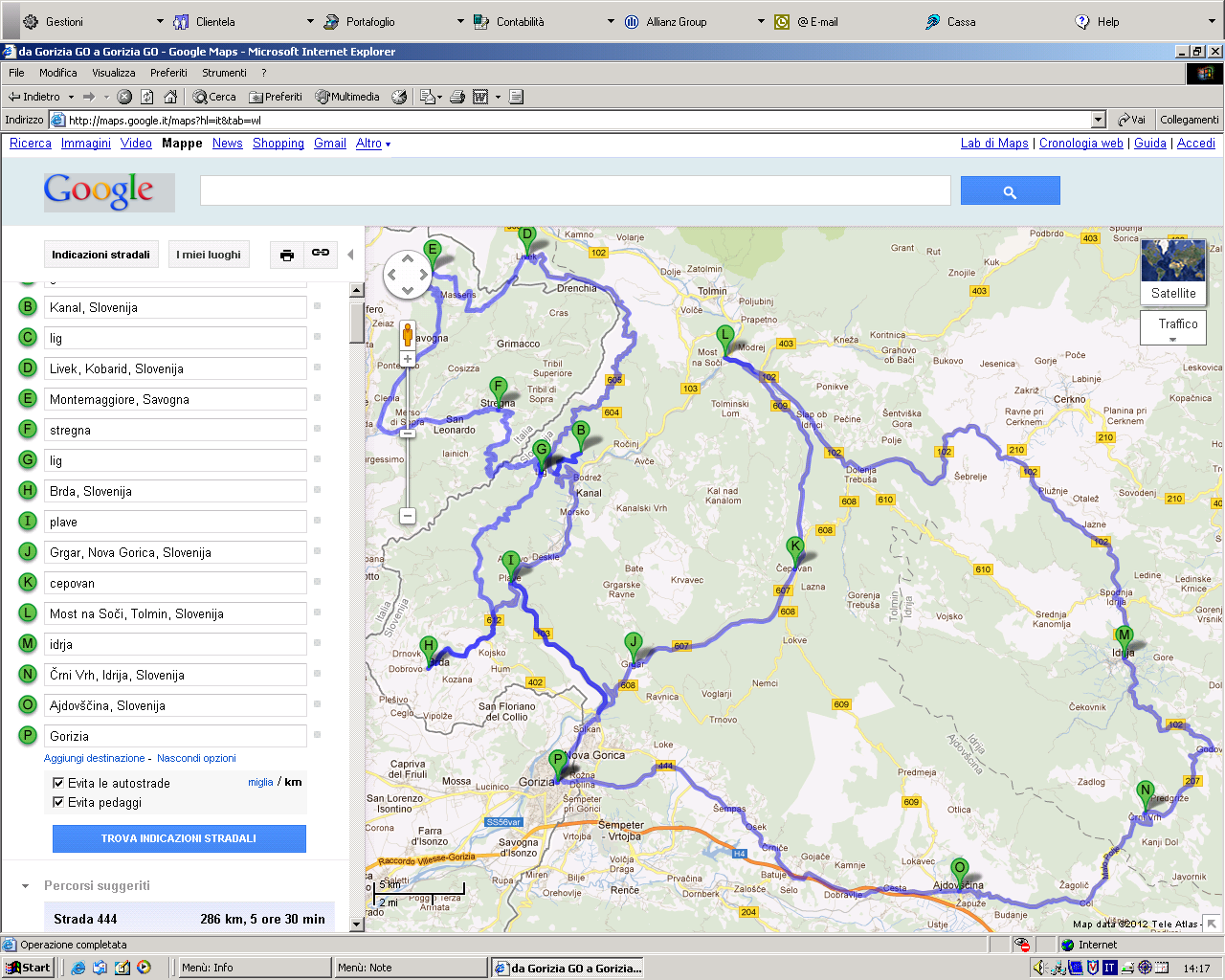The image size is (1225, 980).
Task: Click the map zoom slider track
Action: 408,438
